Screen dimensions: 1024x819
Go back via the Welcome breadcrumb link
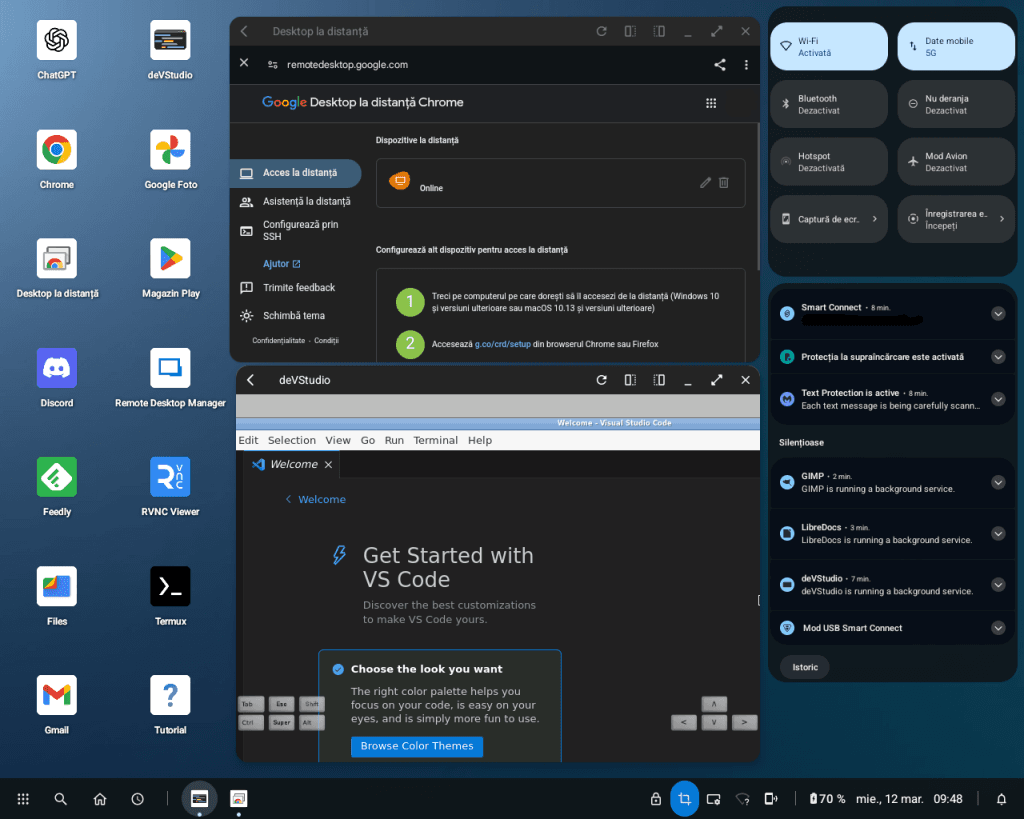tap(316, 500)
